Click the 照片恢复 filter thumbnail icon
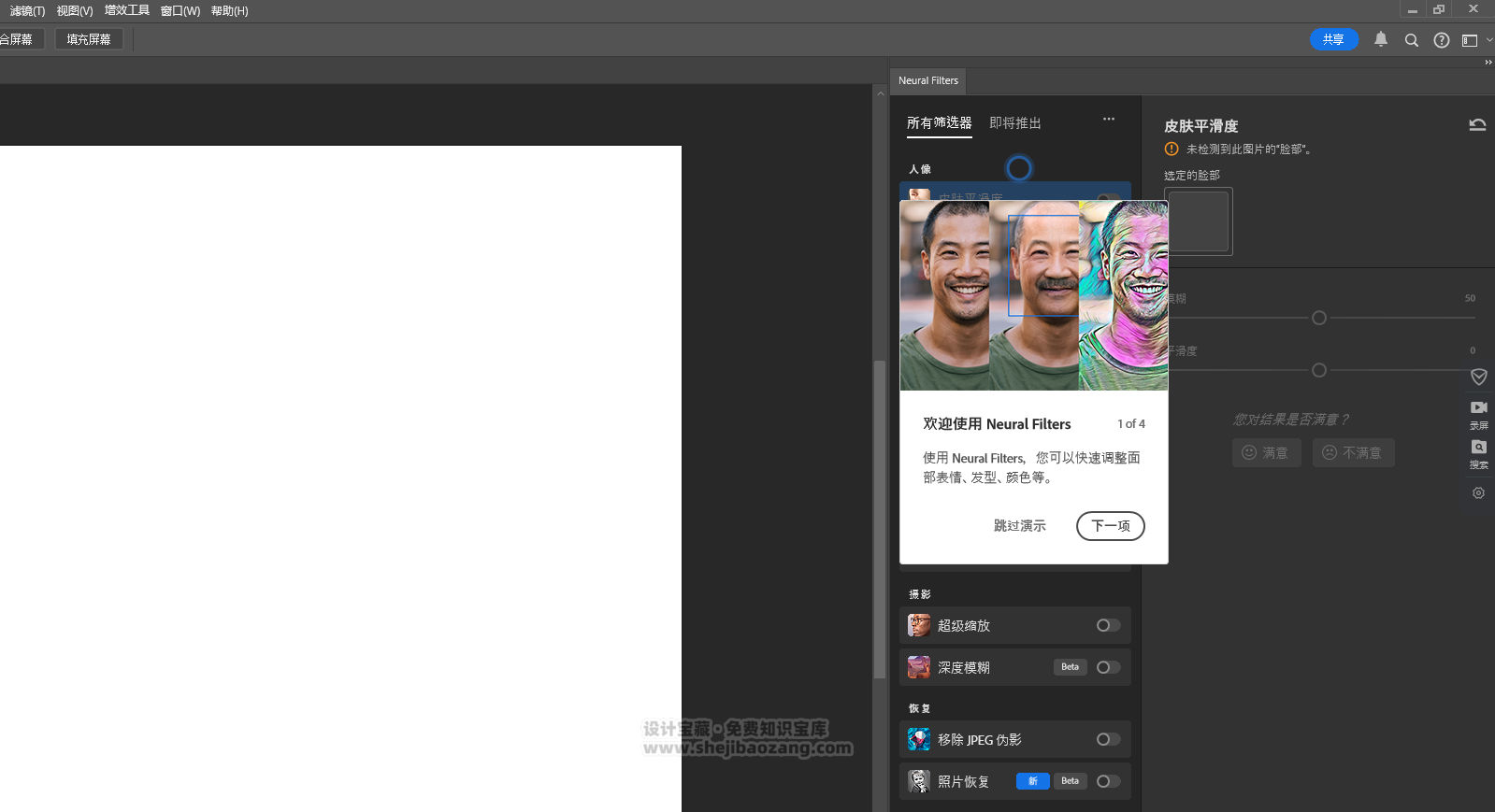Image resolution: width=1495 pixels, height=812 pixels. 919,781
